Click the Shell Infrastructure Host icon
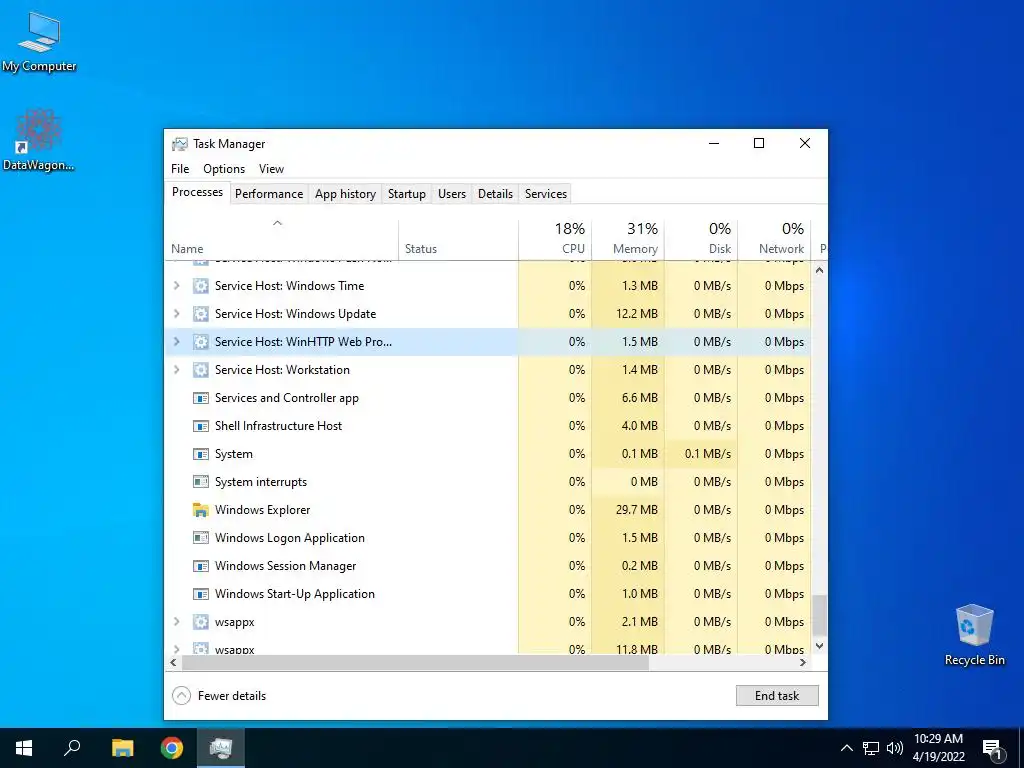This screenshot has height=768, width=1024. [200, 426]
